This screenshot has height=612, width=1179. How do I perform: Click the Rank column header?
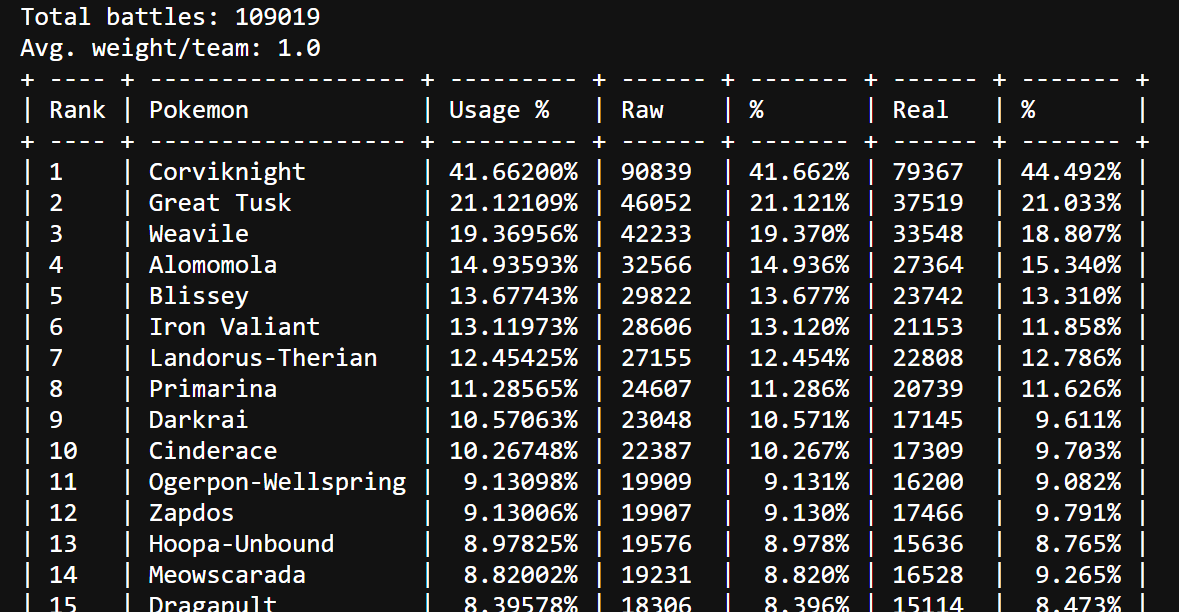pos(77,110)
